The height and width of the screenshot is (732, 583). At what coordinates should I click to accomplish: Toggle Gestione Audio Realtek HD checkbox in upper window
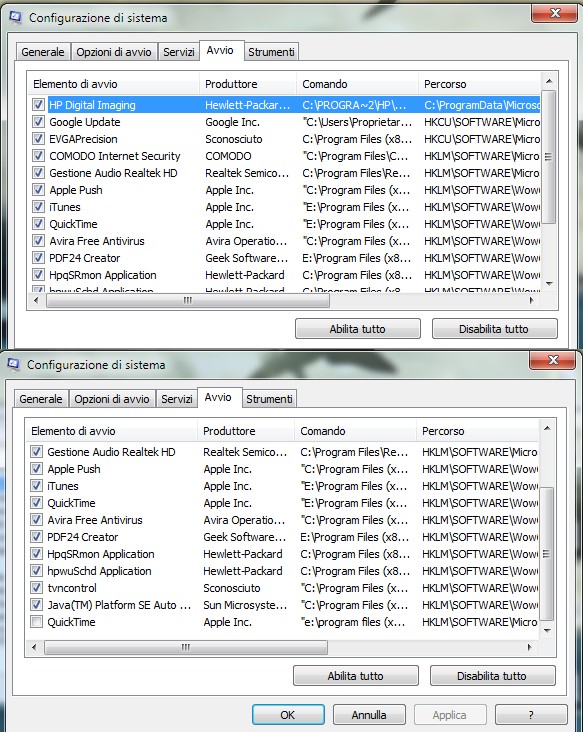coord(38,173)
